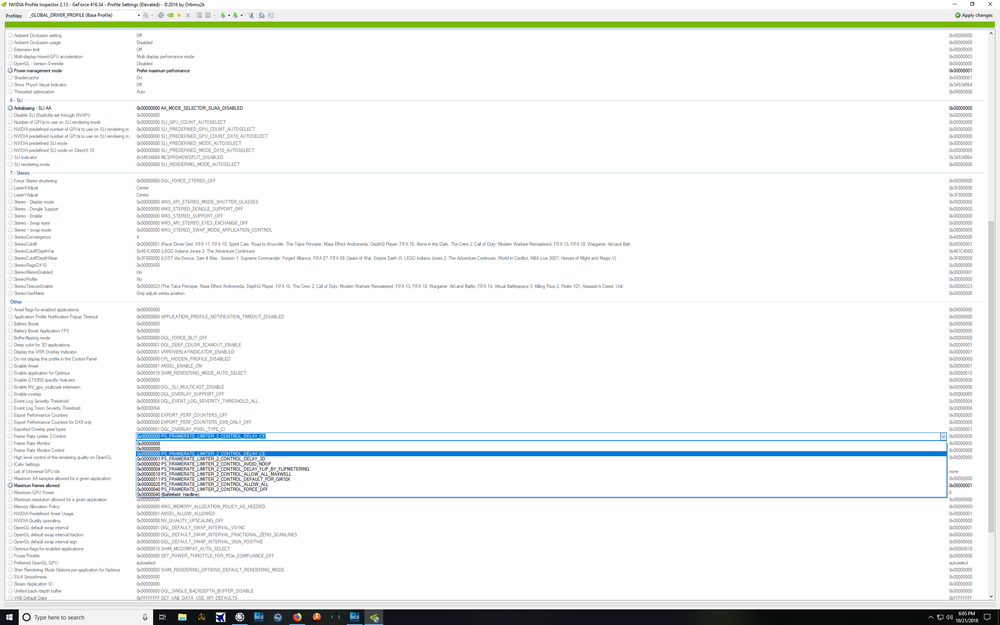1000x625 pixels.
Task: Click the 'Type here to search' box
Action: point(85,617)
